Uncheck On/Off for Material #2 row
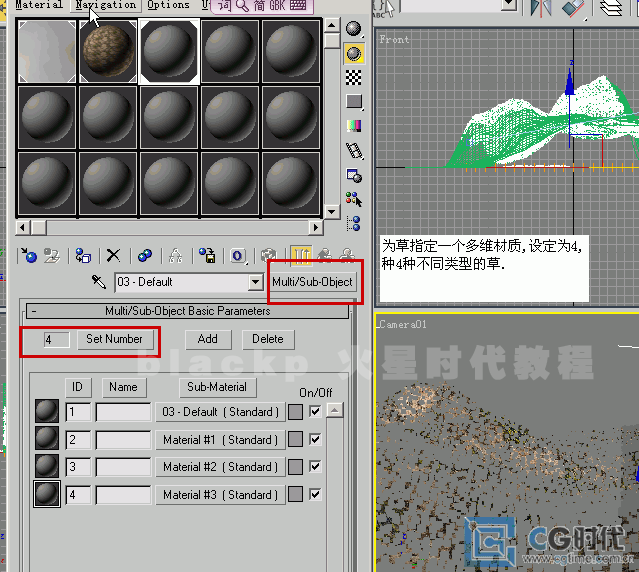 [x=315, y=466]
